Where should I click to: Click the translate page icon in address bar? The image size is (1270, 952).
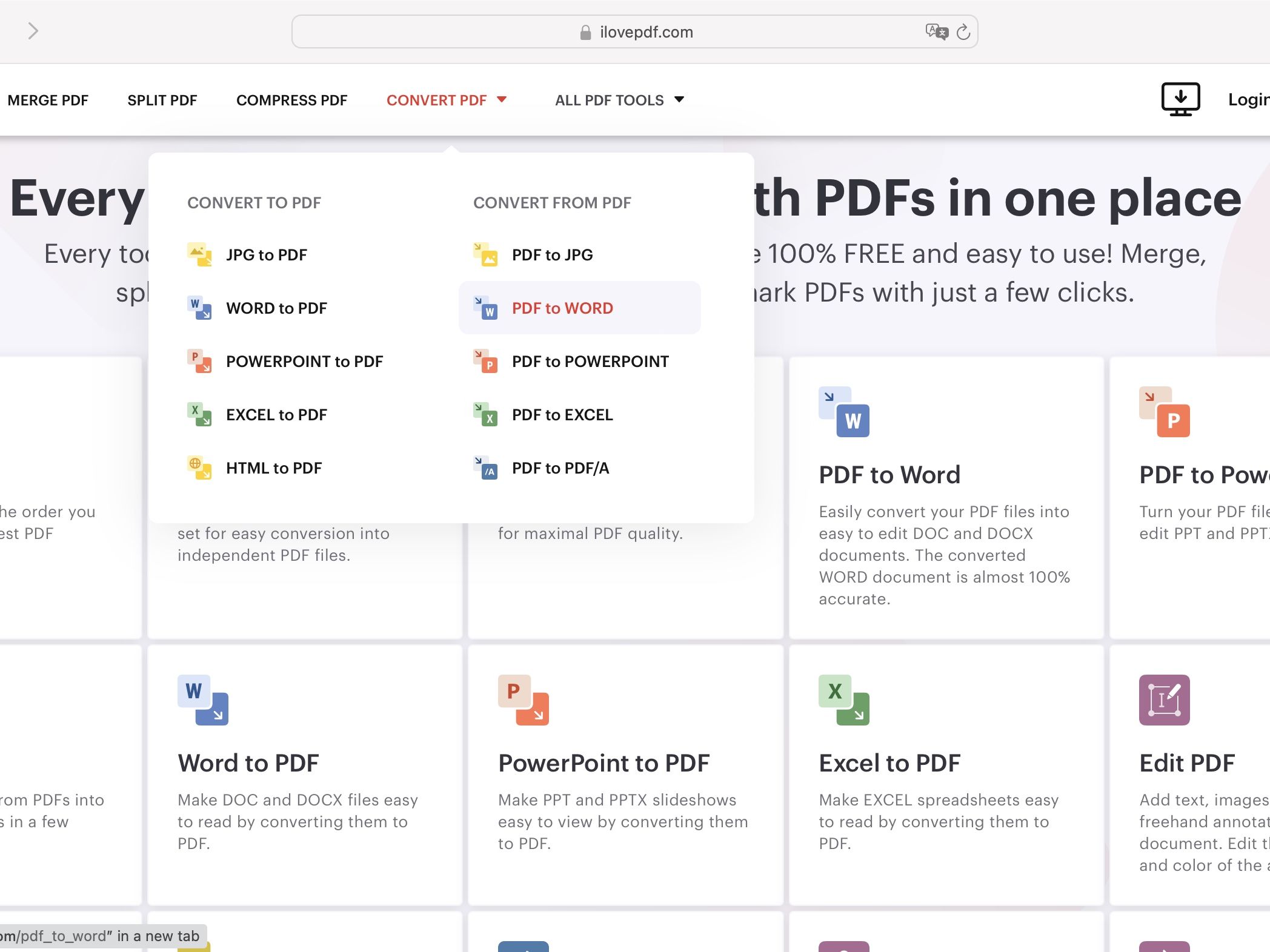click(936, 31)
